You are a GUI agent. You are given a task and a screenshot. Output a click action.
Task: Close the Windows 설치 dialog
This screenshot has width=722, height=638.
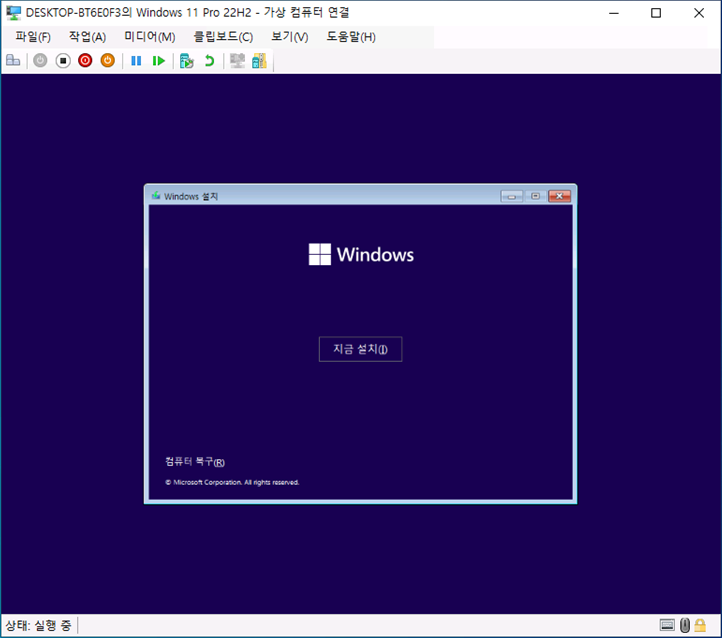pos(559,196)
